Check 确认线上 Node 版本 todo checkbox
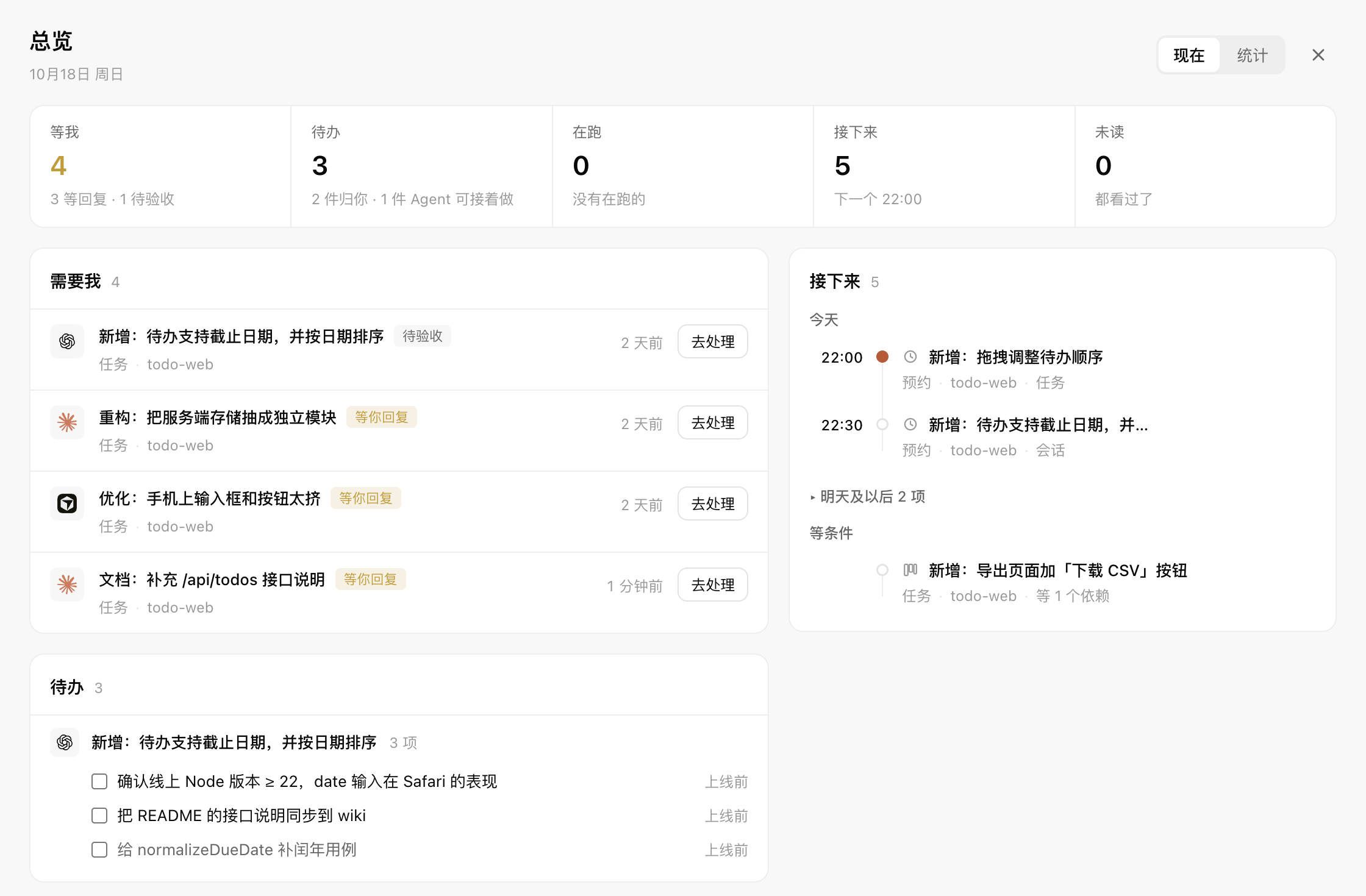Screen dimensions: 1366x896 (99, 781)
